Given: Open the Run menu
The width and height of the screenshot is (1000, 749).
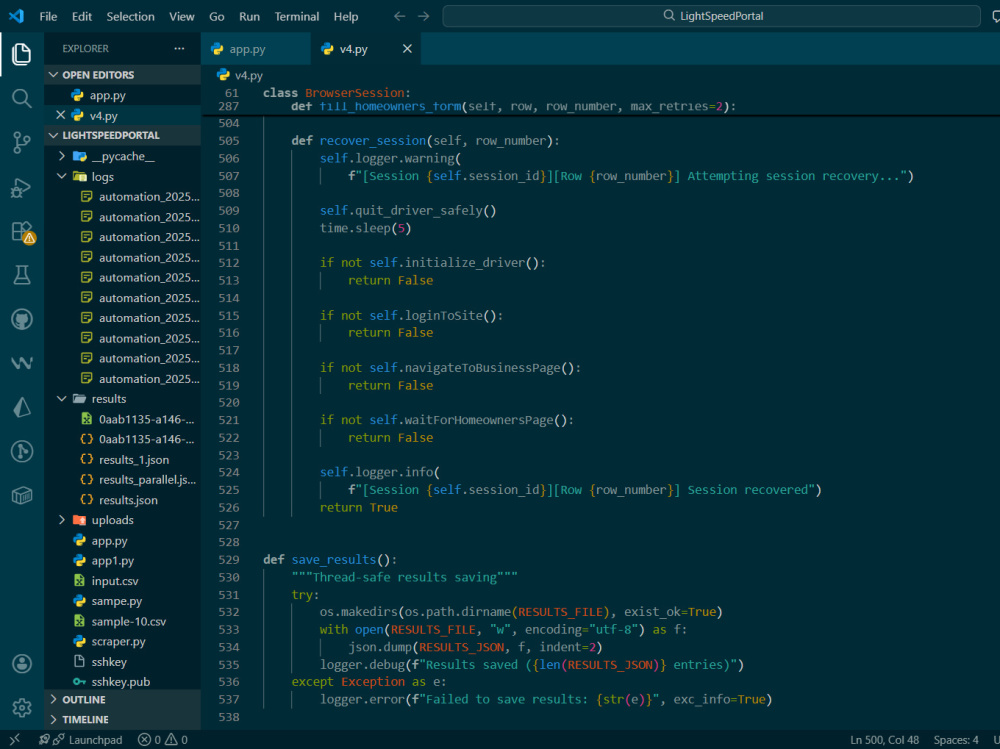Looking at the screenshot, I should click(249, 17).
